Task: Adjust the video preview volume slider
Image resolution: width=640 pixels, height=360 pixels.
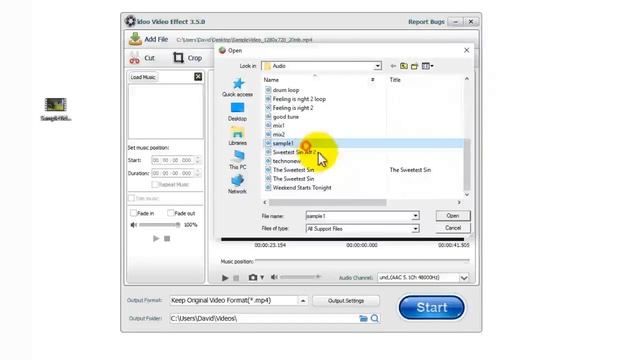Action: 300,277
